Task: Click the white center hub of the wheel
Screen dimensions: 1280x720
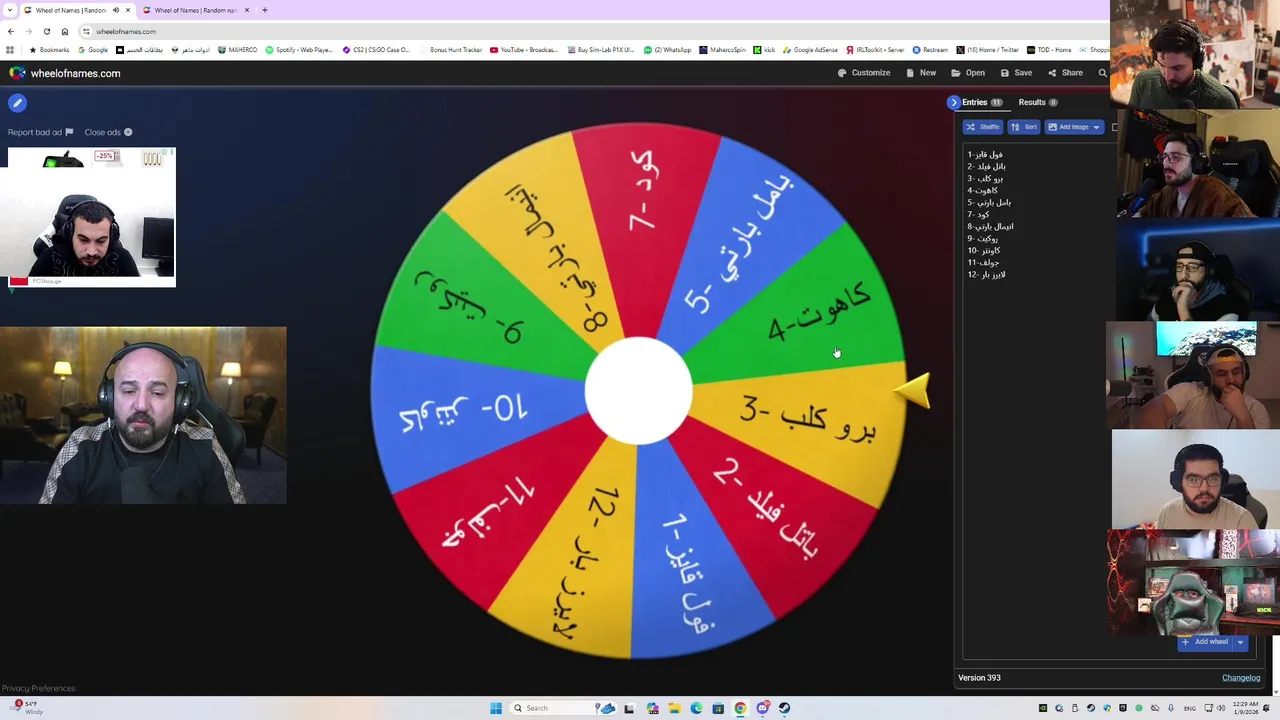Action: pyautogui.click(x=638, y=391)
